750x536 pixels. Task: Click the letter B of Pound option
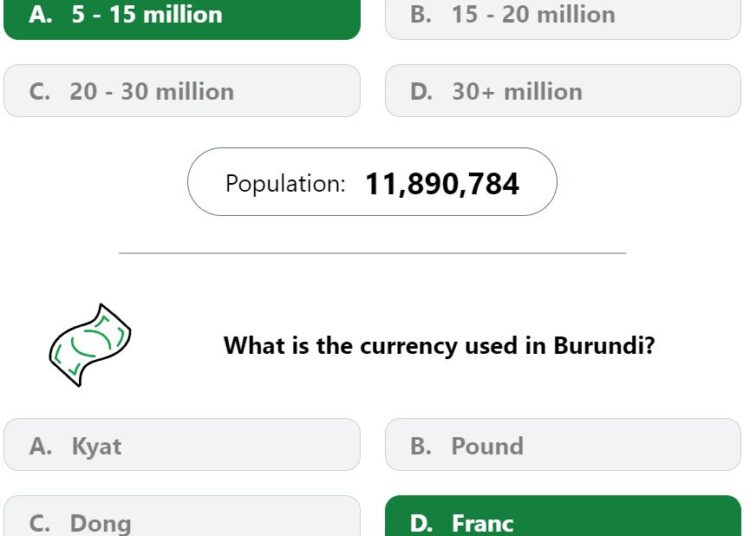point(421,446)
